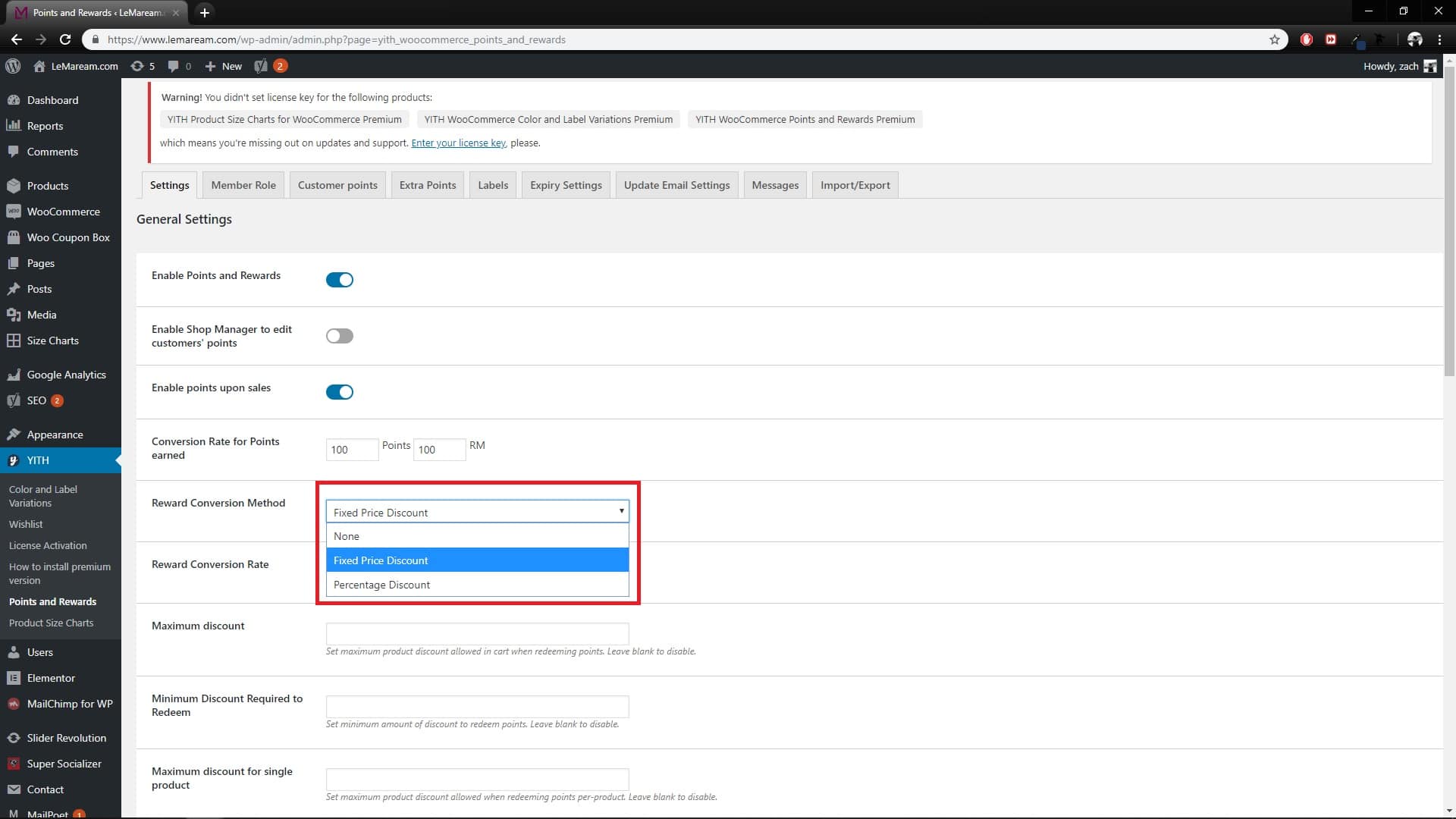Screen dimensions: 1456x819
Task: Click the WordPress logo icon in admin bar
Action: 13,66
